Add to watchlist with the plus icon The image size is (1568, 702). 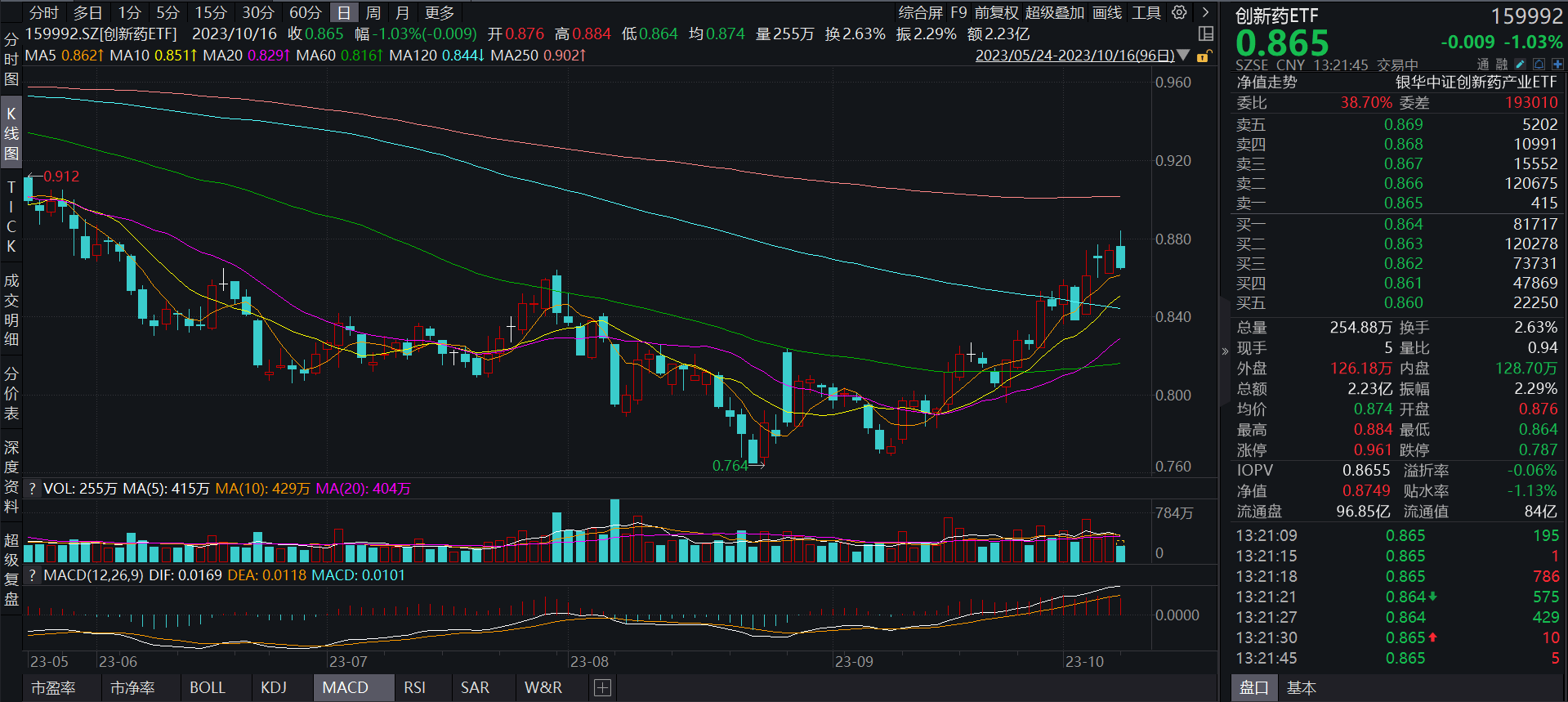(1557, 64)
